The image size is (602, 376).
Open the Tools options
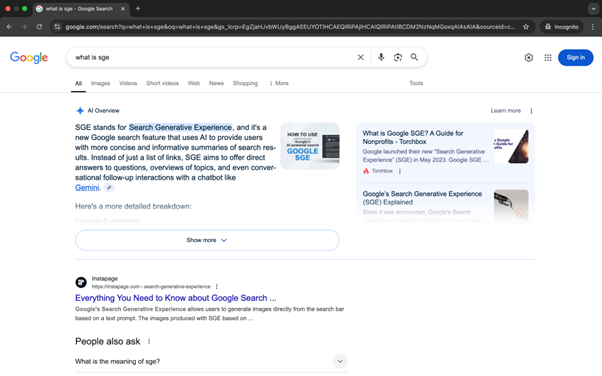(416, 83)
